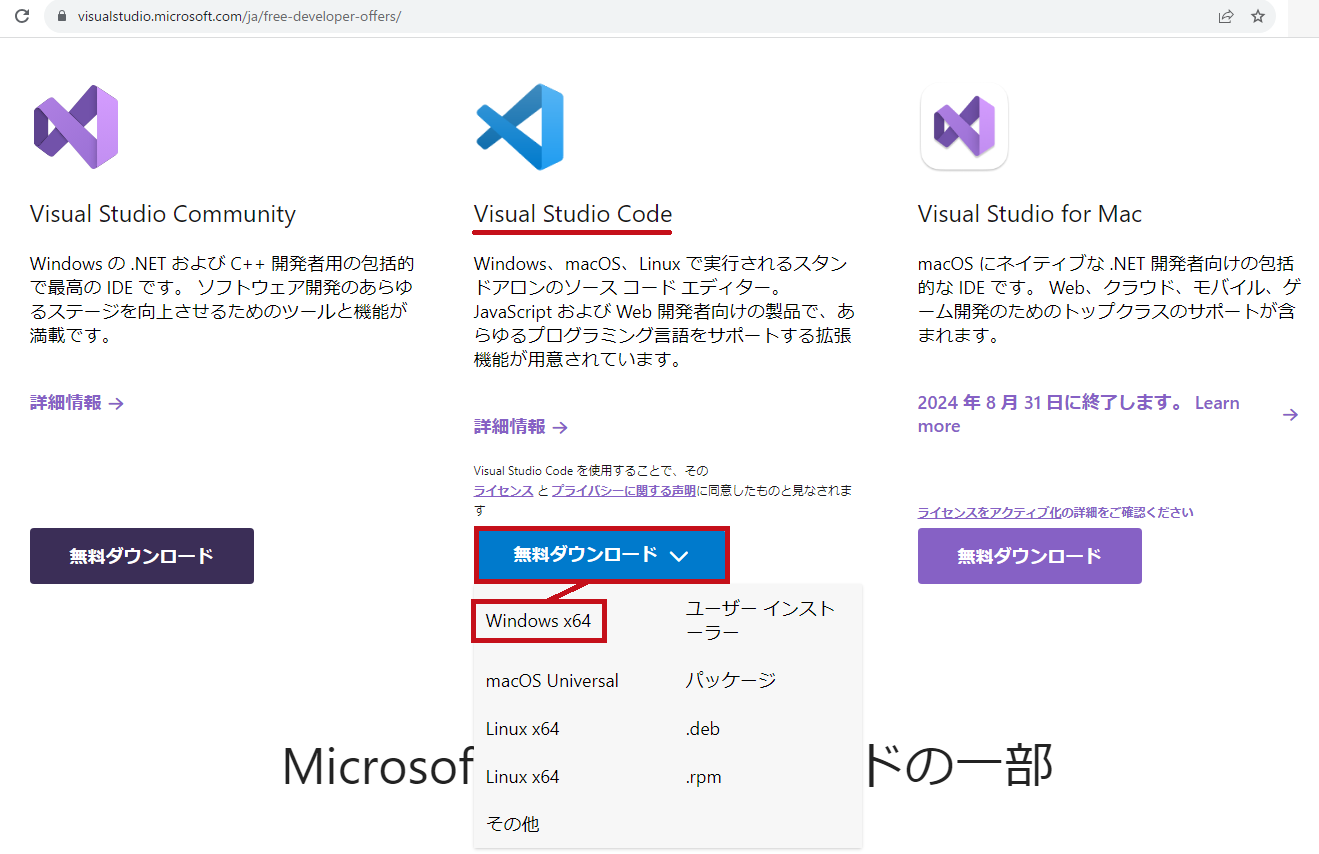Click the パッケージ label in the menu
Screen dimensions: 1319x854
pos(730,680)
